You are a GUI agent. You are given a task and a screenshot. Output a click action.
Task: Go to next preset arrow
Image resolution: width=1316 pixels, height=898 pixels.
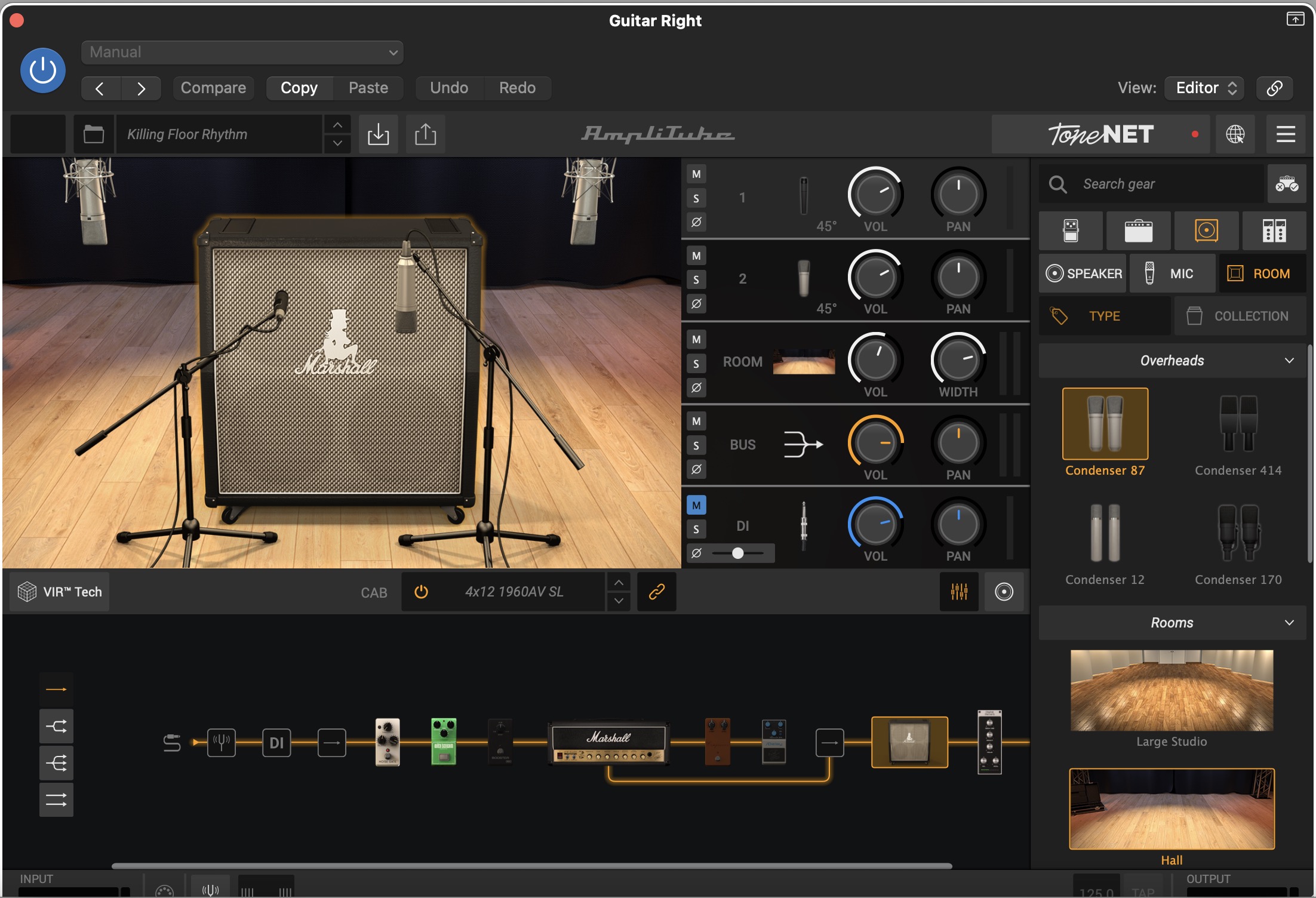point(142,88)
